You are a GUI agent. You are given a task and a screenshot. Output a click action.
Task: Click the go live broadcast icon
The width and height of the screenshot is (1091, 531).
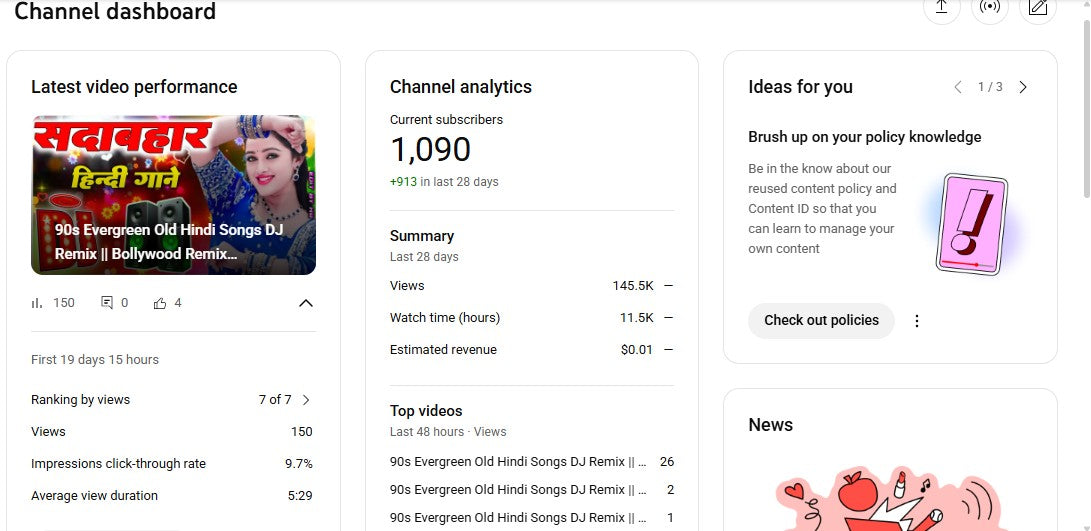pos(989,8)
